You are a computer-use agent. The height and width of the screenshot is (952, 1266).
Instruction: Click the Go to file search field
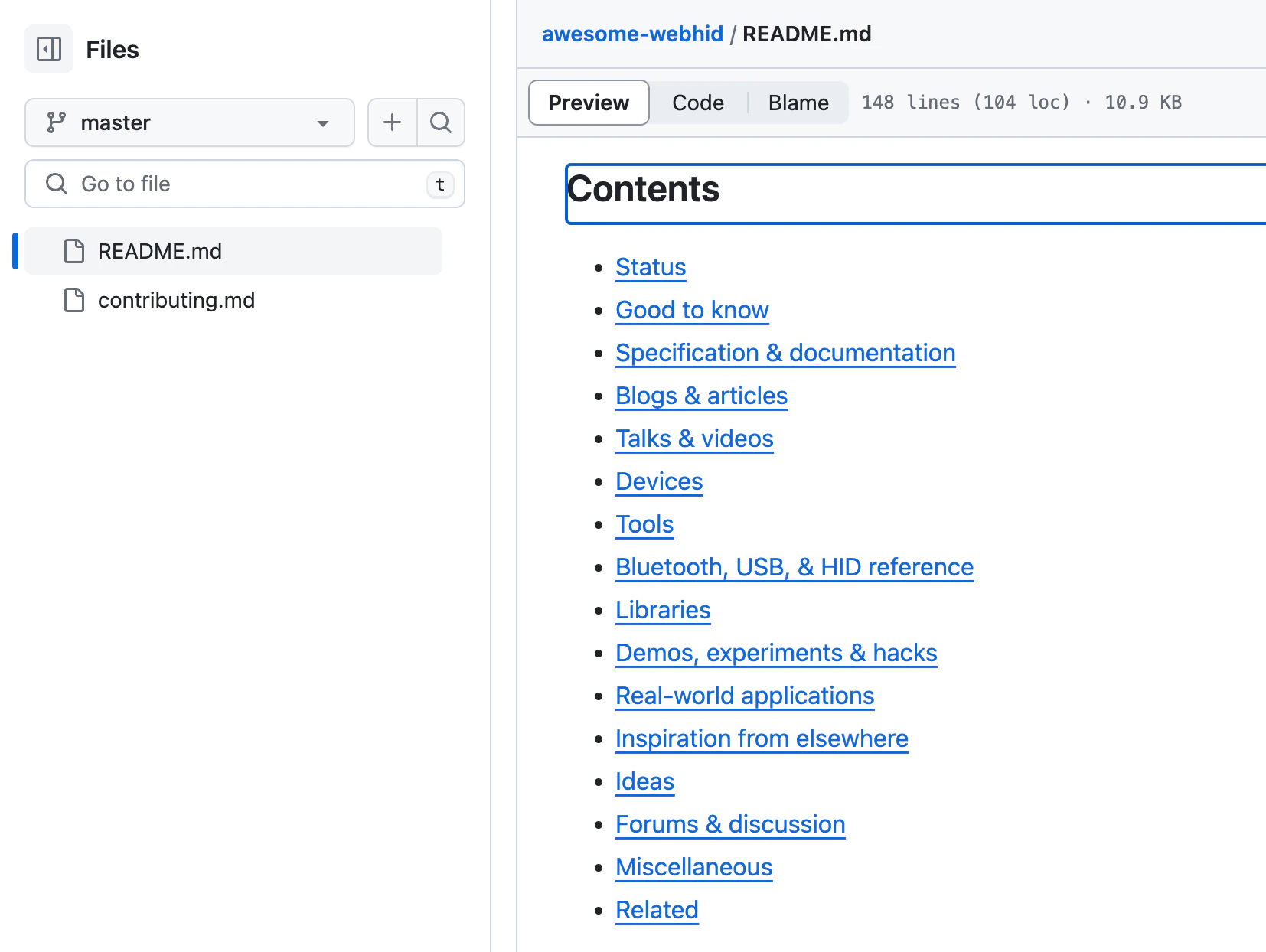[245, 184]
